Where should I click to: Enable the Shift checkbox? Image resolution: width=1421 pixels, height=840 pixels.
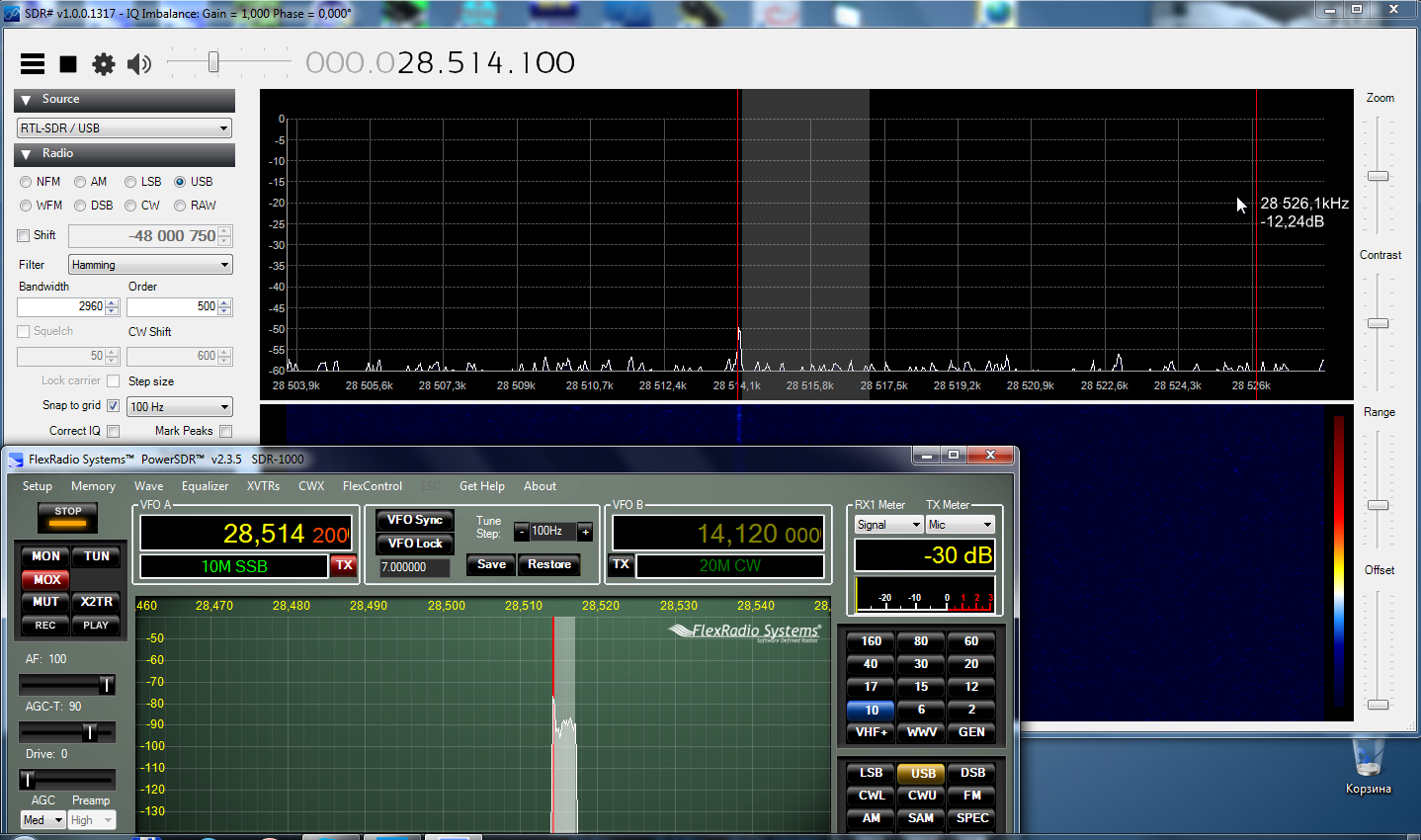click(24, 235)
